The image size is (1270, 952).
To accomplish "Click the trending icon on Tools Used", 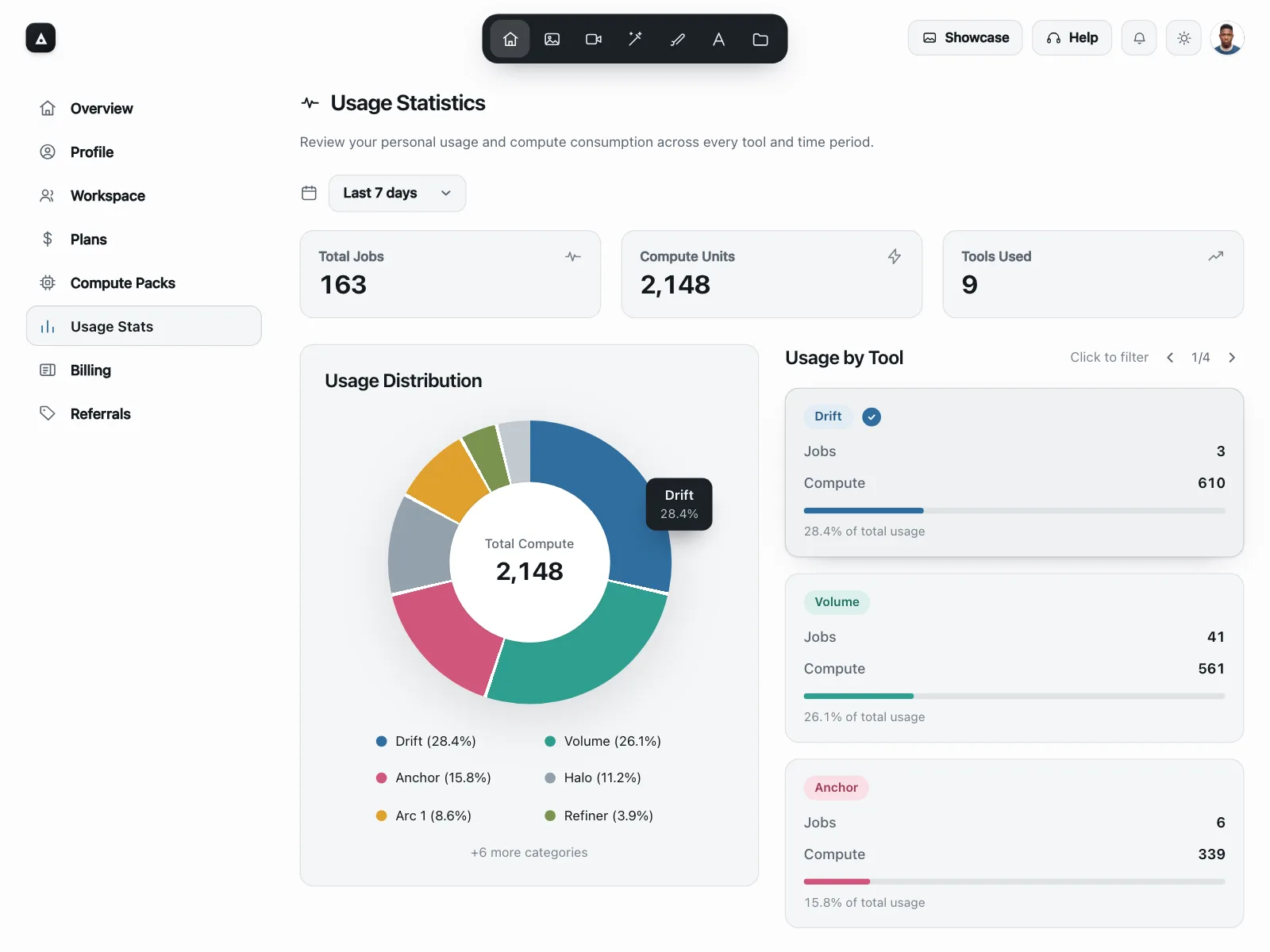I will [1216, 256].
